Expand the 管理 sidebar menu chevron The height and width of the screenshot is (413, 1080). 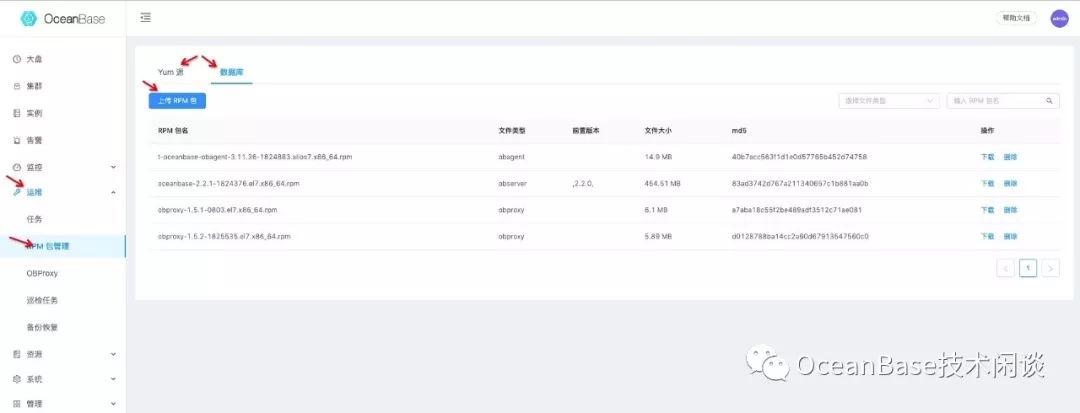point(114,404)
